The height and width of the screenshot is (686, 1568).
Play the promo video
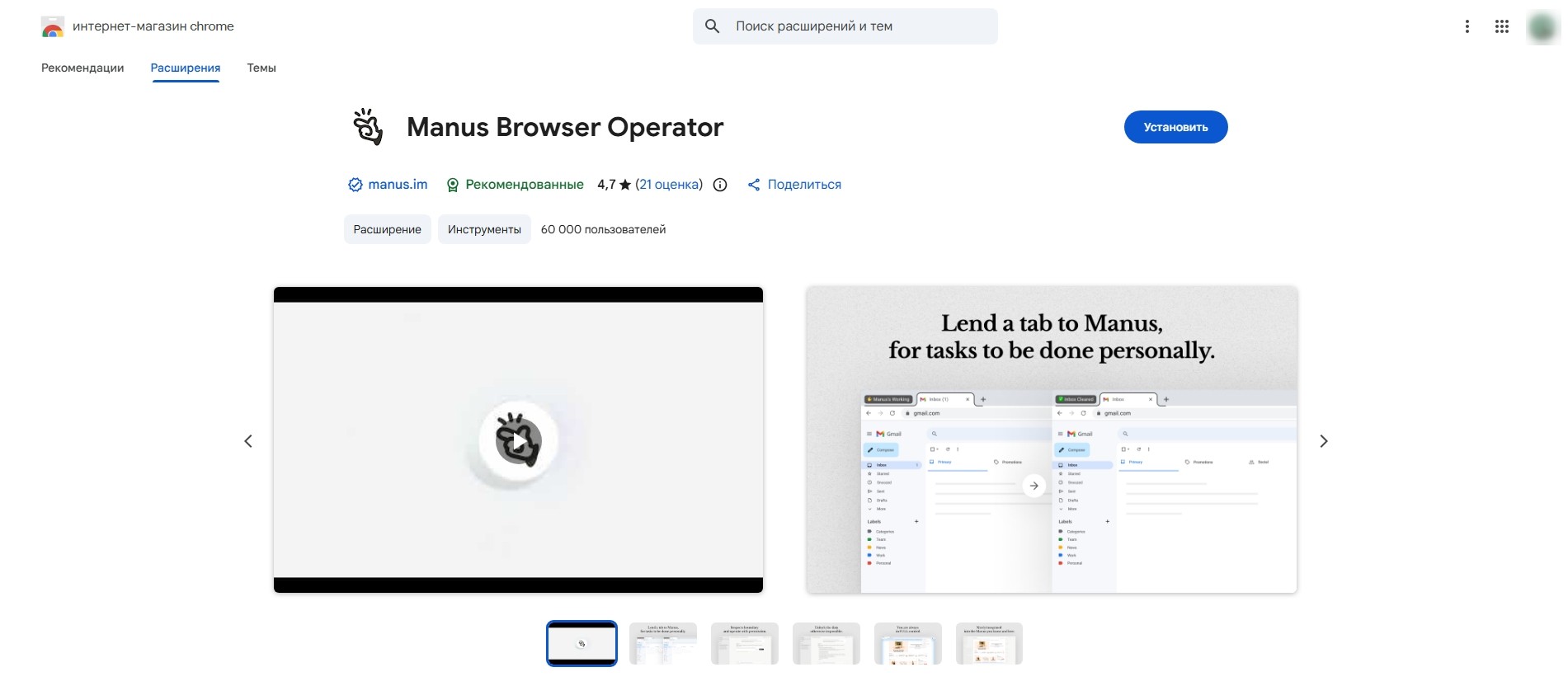(x=518, y=441)
